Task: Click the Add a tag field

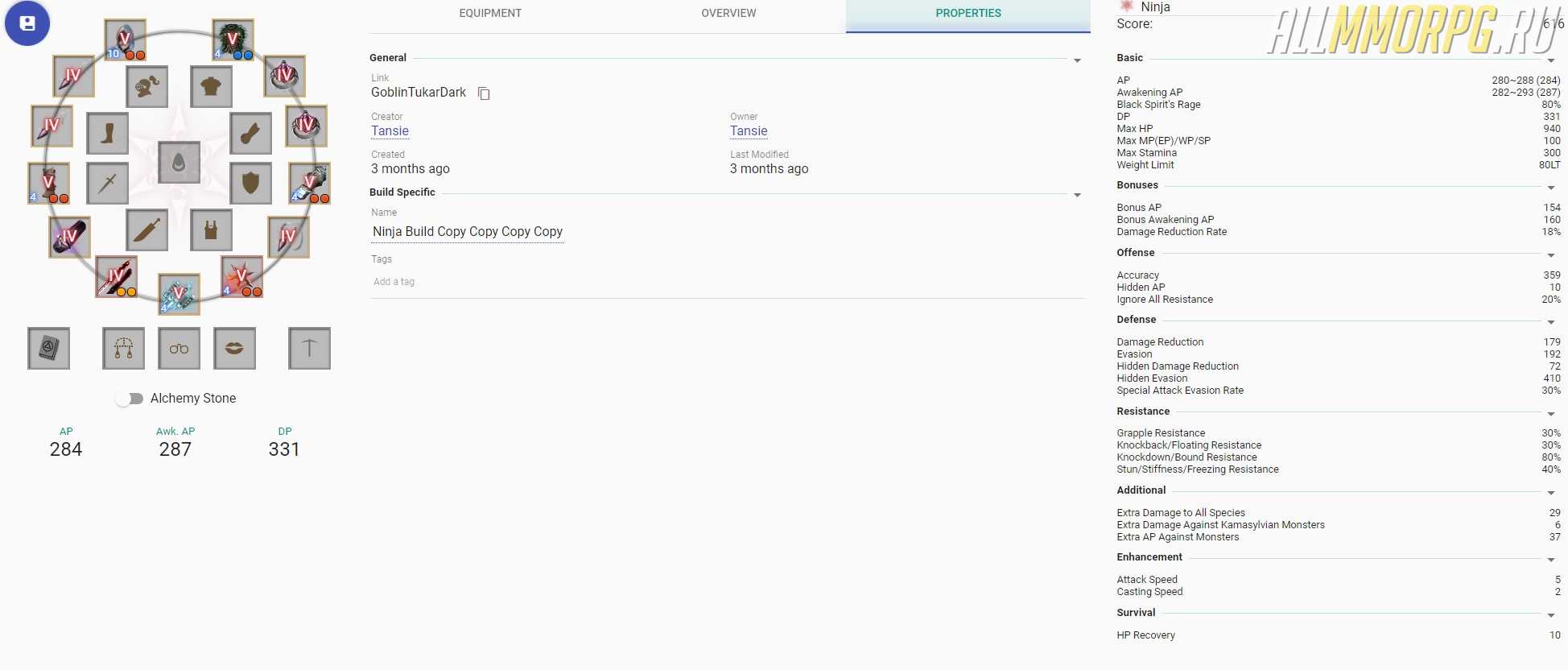Action: pos(728,282)
